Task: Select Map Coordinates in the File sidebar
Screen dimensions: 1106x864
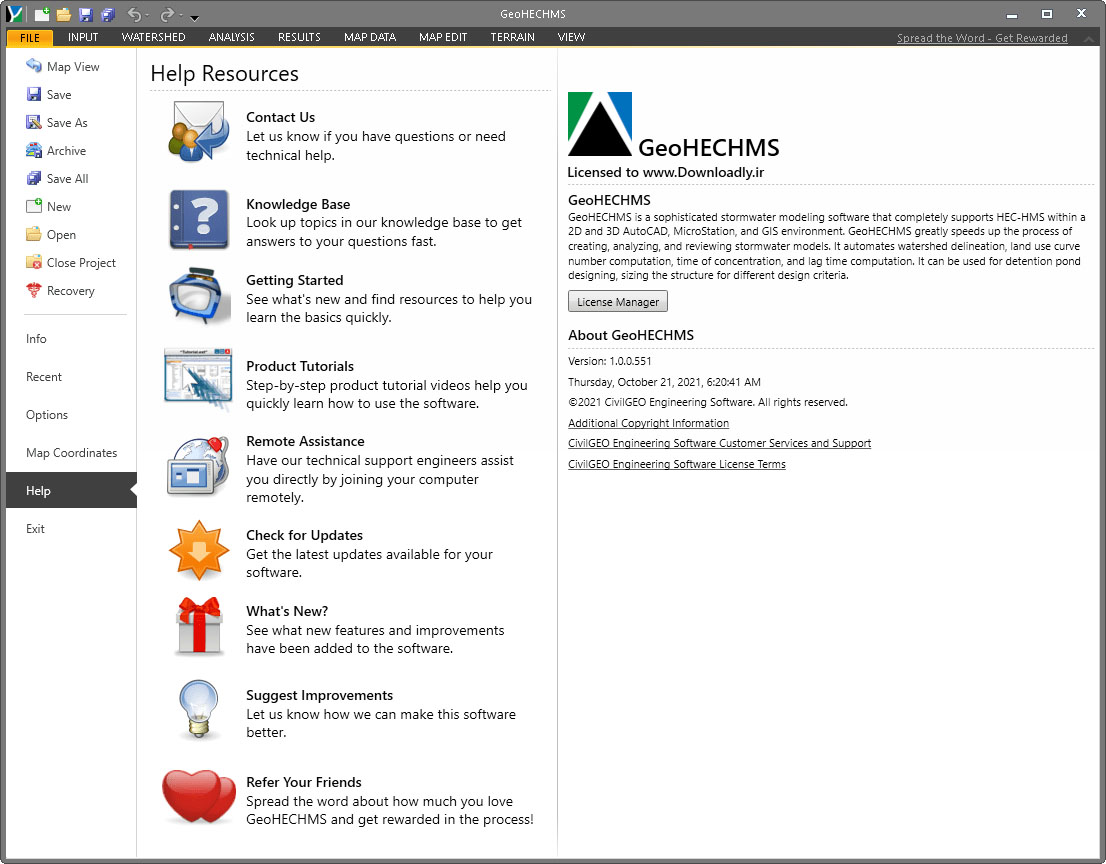Action: click(71, 453)
